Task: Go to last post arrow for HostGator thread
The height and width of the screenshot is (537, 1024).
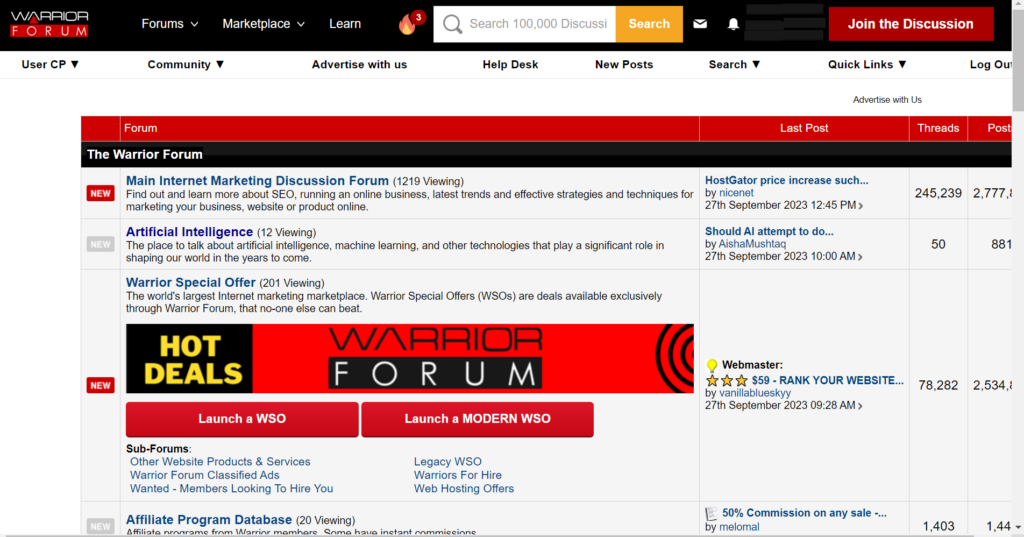Action: tap(861, 206)
